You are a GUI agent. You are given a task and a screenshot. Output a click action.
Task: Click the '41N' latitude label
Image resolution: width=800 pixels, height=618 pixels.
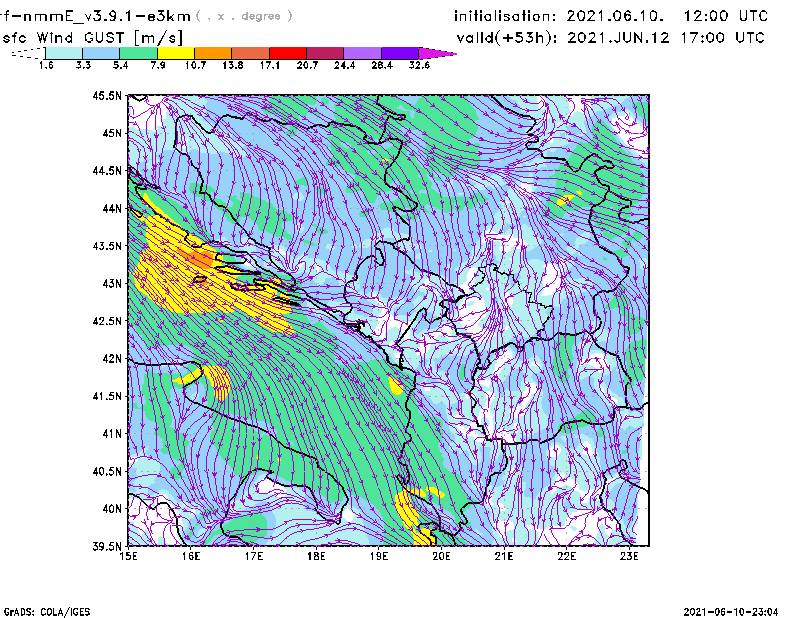(112, 434)
